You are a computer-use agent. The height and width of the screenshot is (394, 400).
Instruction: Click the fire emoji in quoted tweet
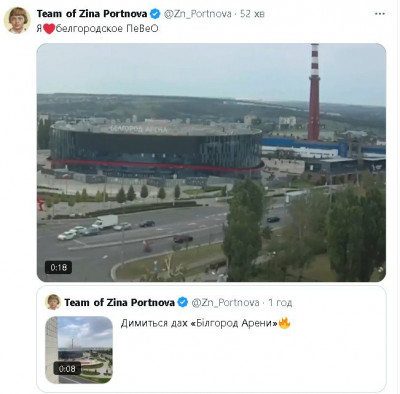click(284, 323)
